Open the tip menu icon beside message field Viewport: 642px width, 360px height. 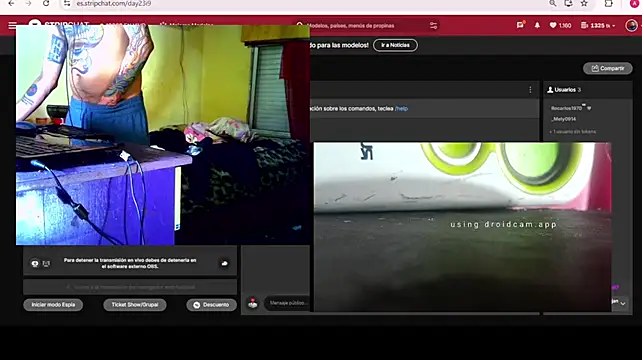point(253,303)
